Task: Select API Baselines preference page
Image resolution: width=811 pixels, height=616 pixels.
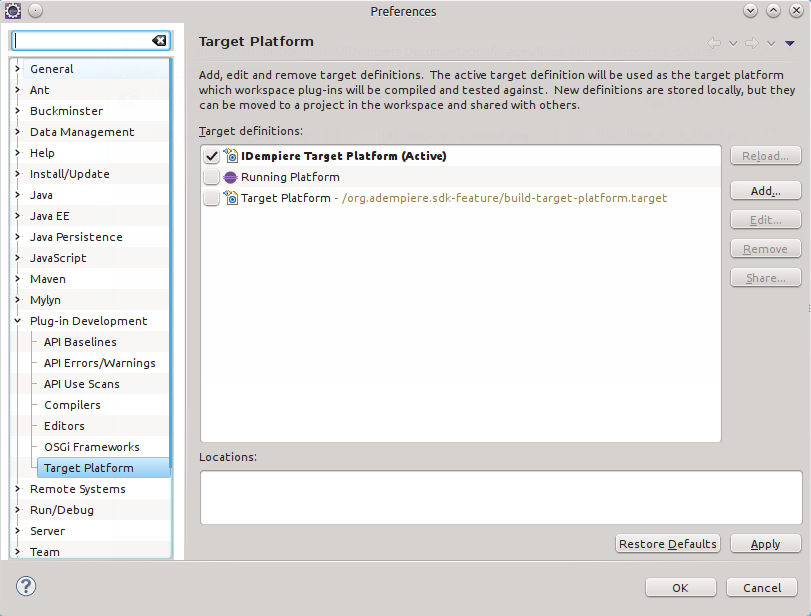Action: tap(80, 342)
